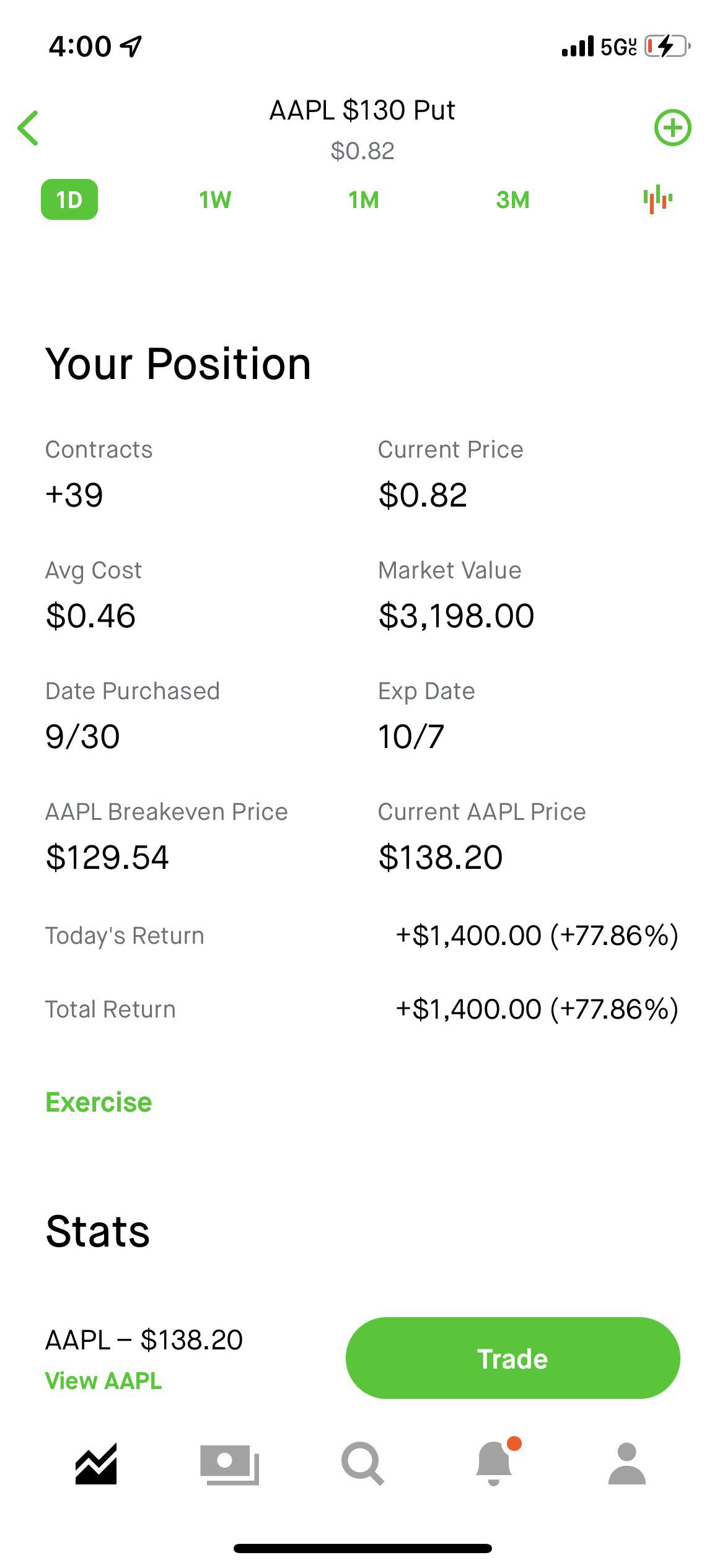Open the search magnifier tab
This screenshot has width=725, height=1568.
tap(362, 1464)
